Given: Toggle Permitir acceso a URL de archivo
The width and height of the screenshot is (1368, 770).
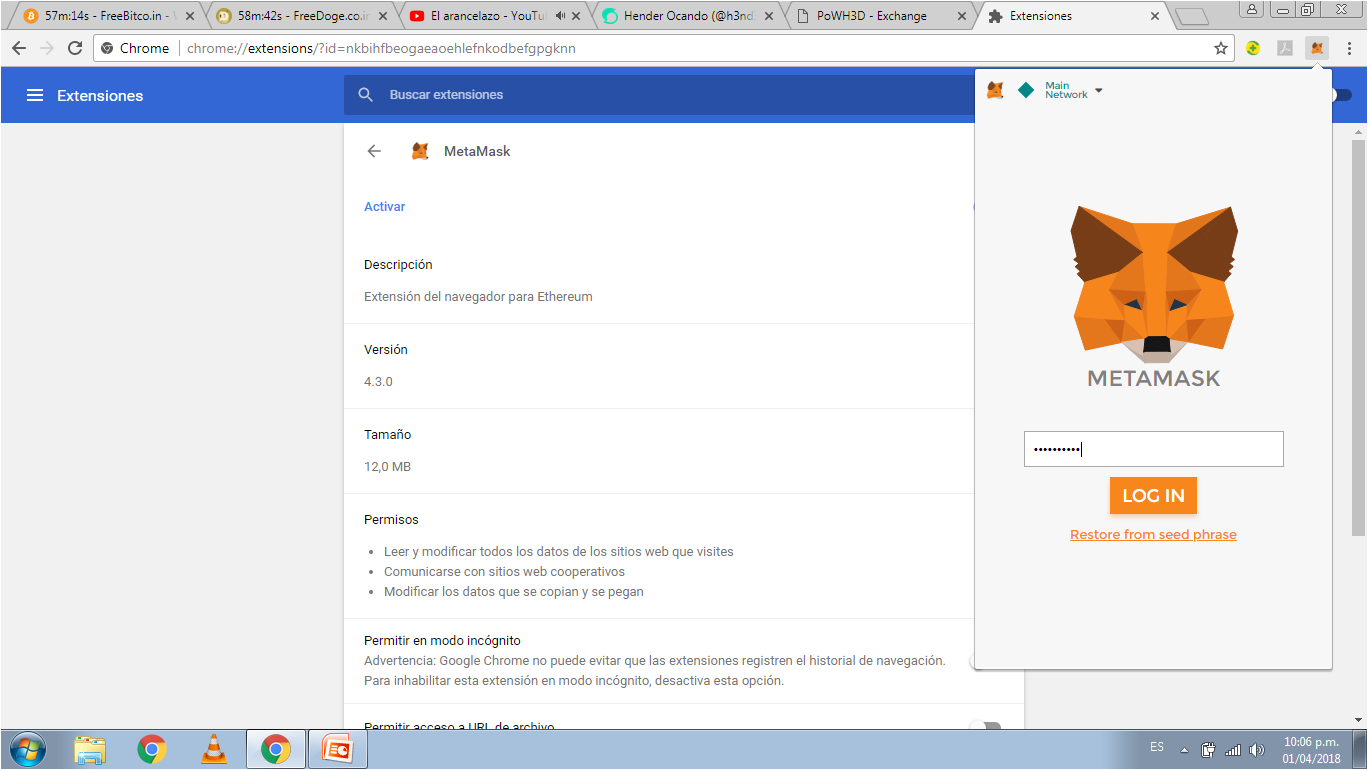Looking at the screenshot, I should click(985, 726).
